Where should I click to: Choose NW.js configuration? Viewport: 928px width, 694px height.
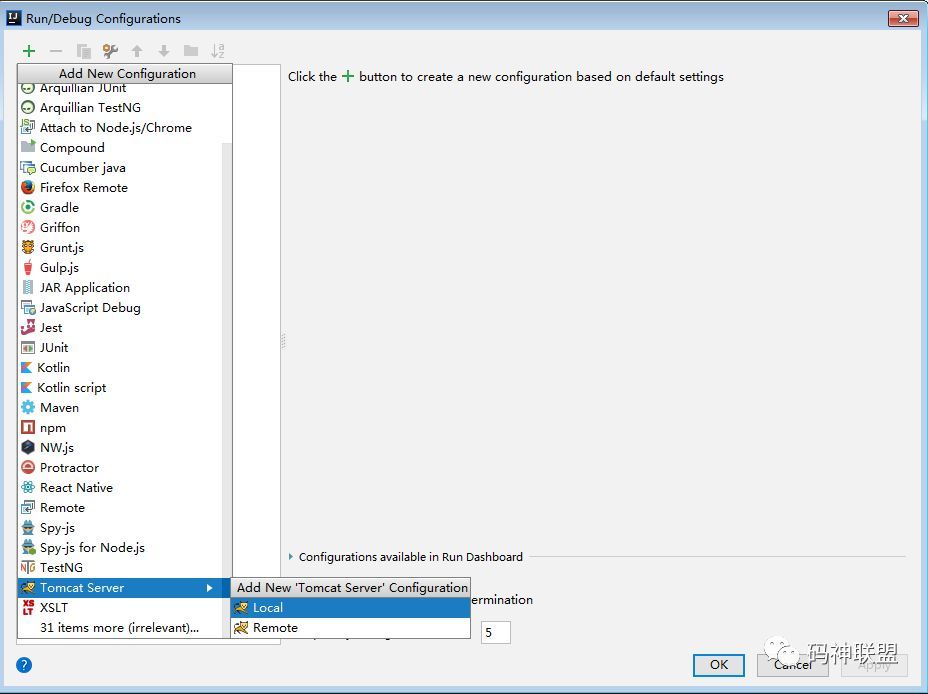click(120, 448)
